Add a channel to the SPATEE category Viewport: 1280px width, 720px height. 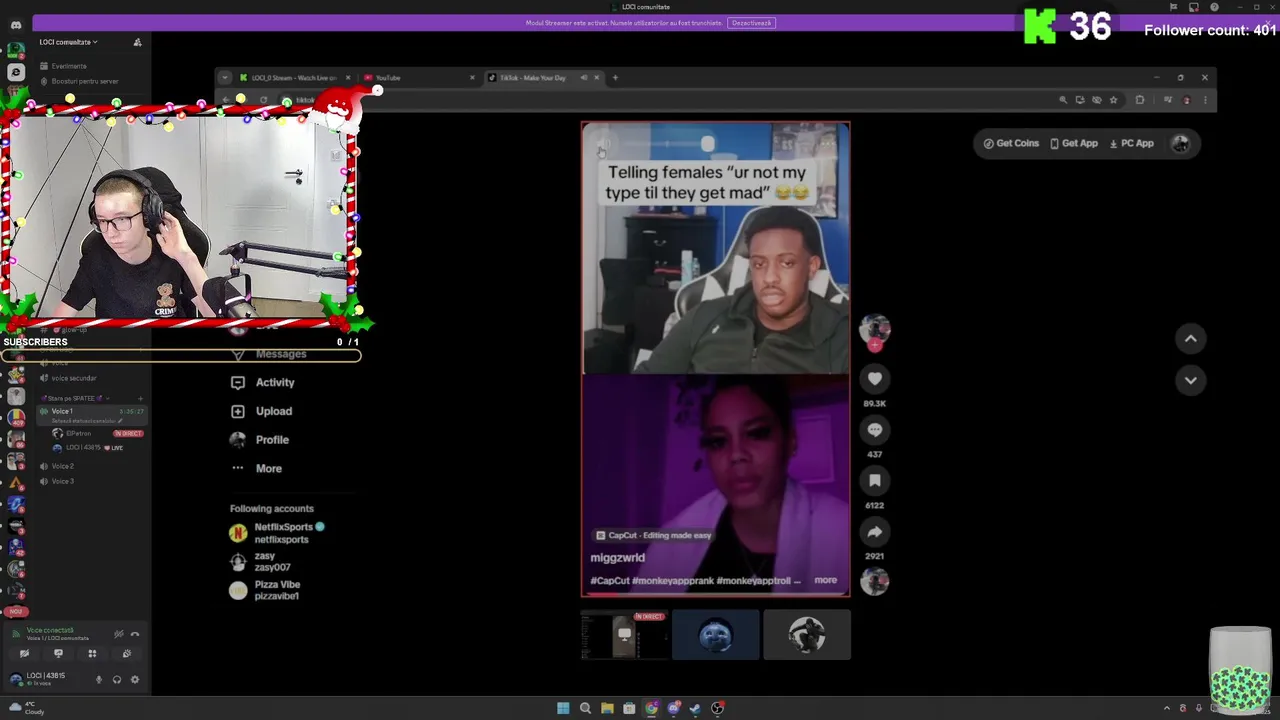tap(140, 398)
